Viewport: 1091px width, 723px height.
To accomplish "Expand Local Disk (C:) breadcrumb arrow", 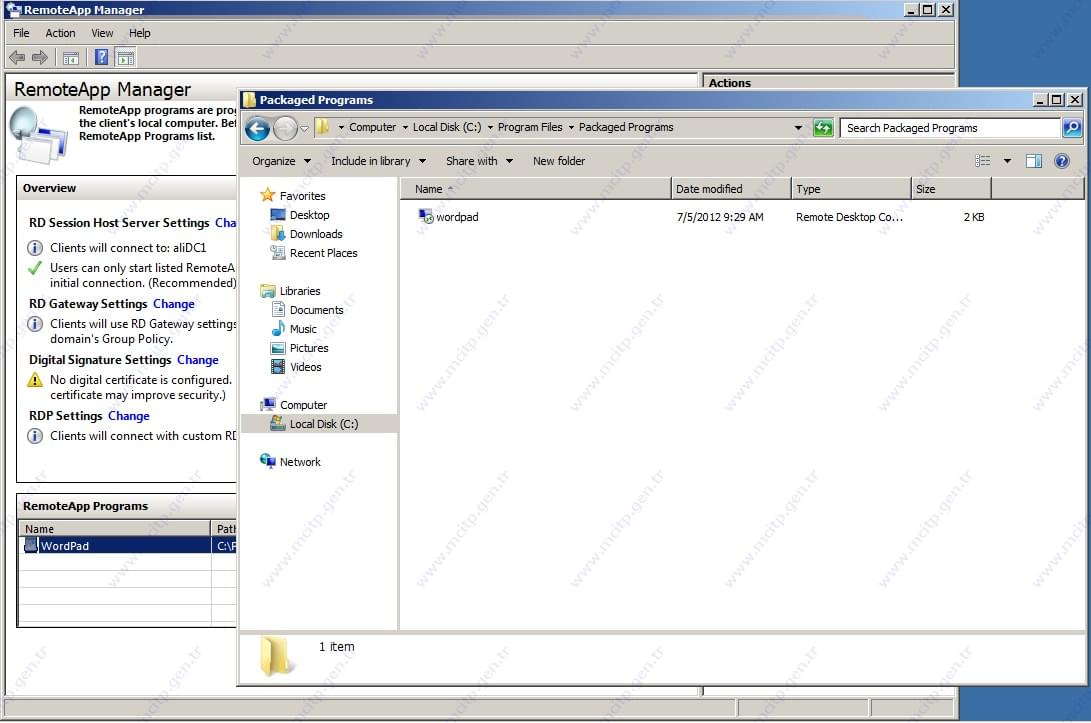I will click(x=490, y=127).
